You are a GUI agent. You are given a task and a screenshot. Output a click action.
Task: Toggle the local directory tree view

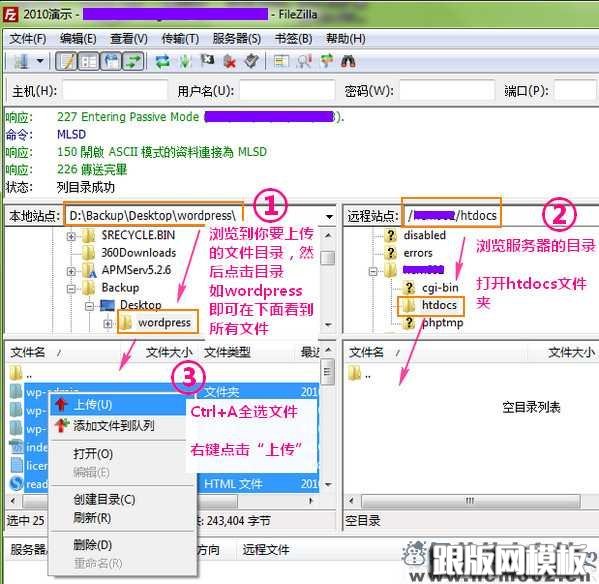[88, 61]
